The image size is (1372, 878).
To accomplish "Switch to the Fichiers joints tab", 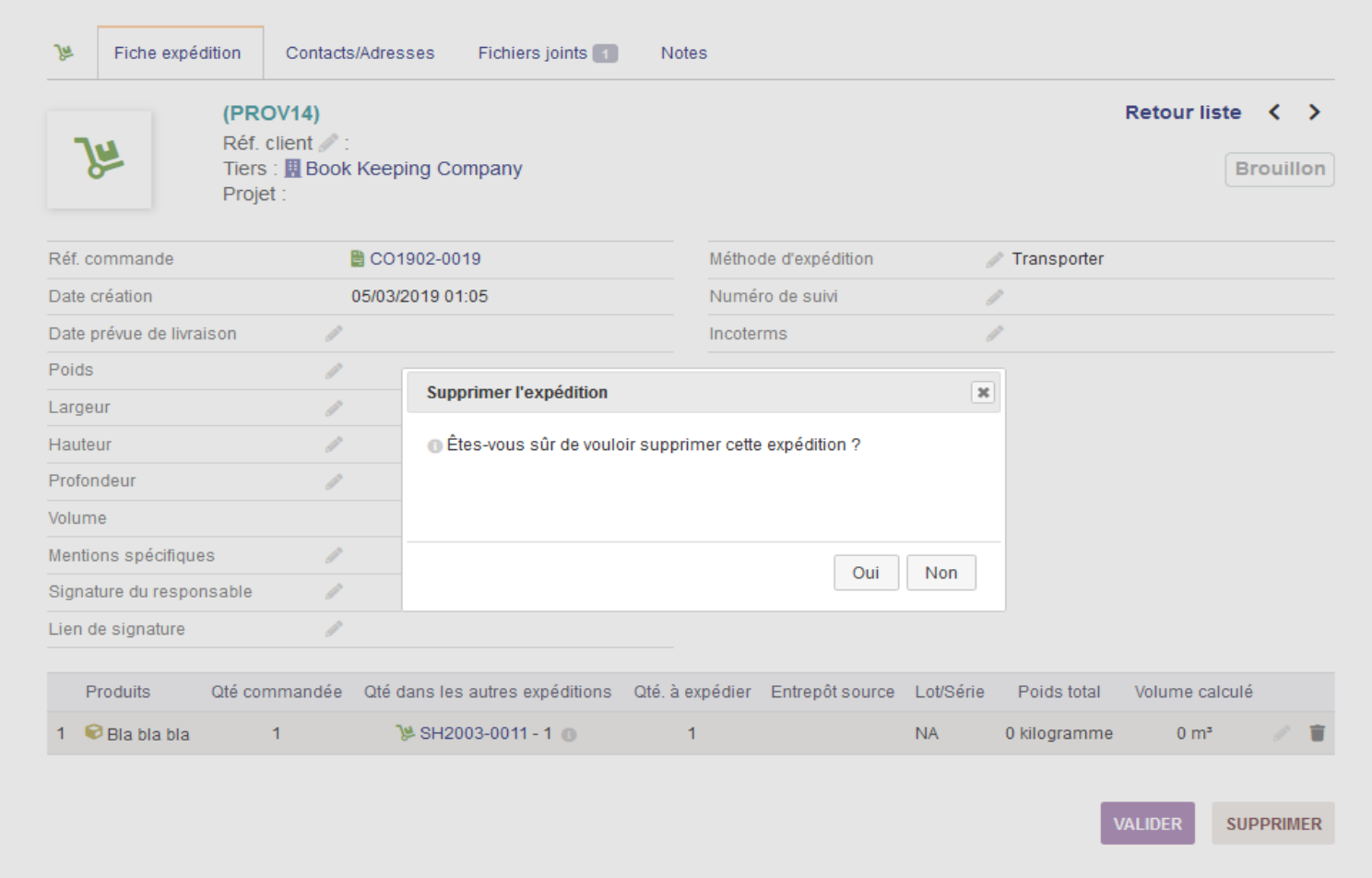I will point(547,53).
